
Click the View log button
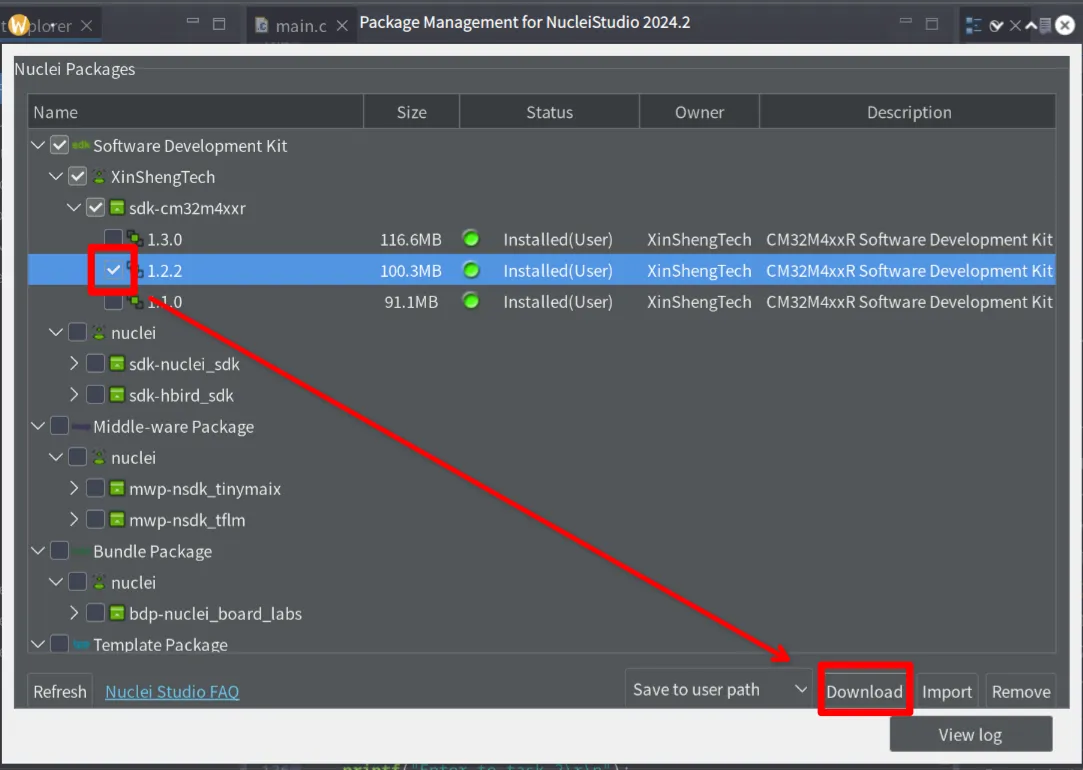pos(970,735)
